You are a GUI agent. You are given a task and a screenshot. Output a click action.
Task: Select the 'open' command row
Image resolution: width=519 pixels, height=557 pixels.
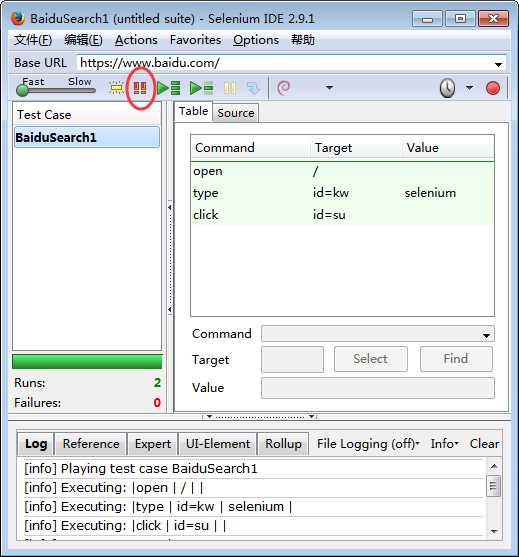342,172
